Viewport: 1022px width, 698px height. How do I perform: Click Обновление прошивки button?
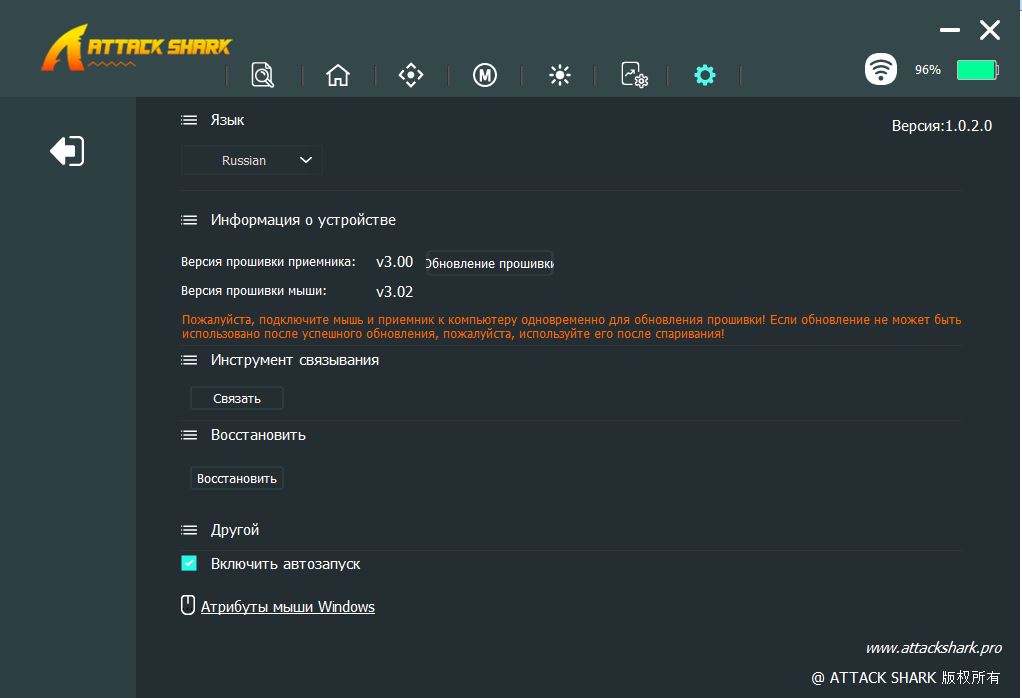coord(489,263)
